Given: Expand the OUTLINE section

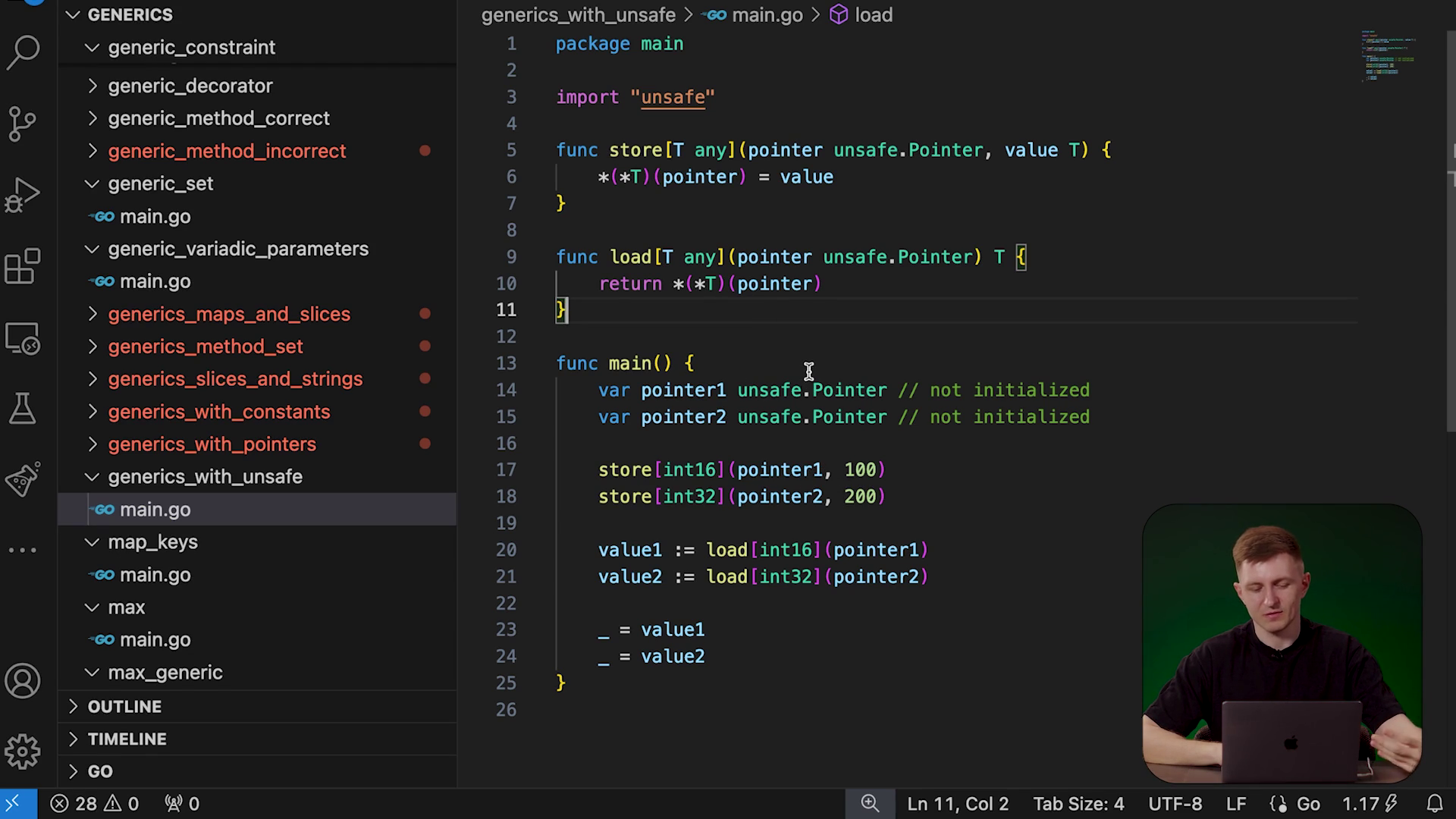Looking at the screenshot, I should (x=124, y=707).
